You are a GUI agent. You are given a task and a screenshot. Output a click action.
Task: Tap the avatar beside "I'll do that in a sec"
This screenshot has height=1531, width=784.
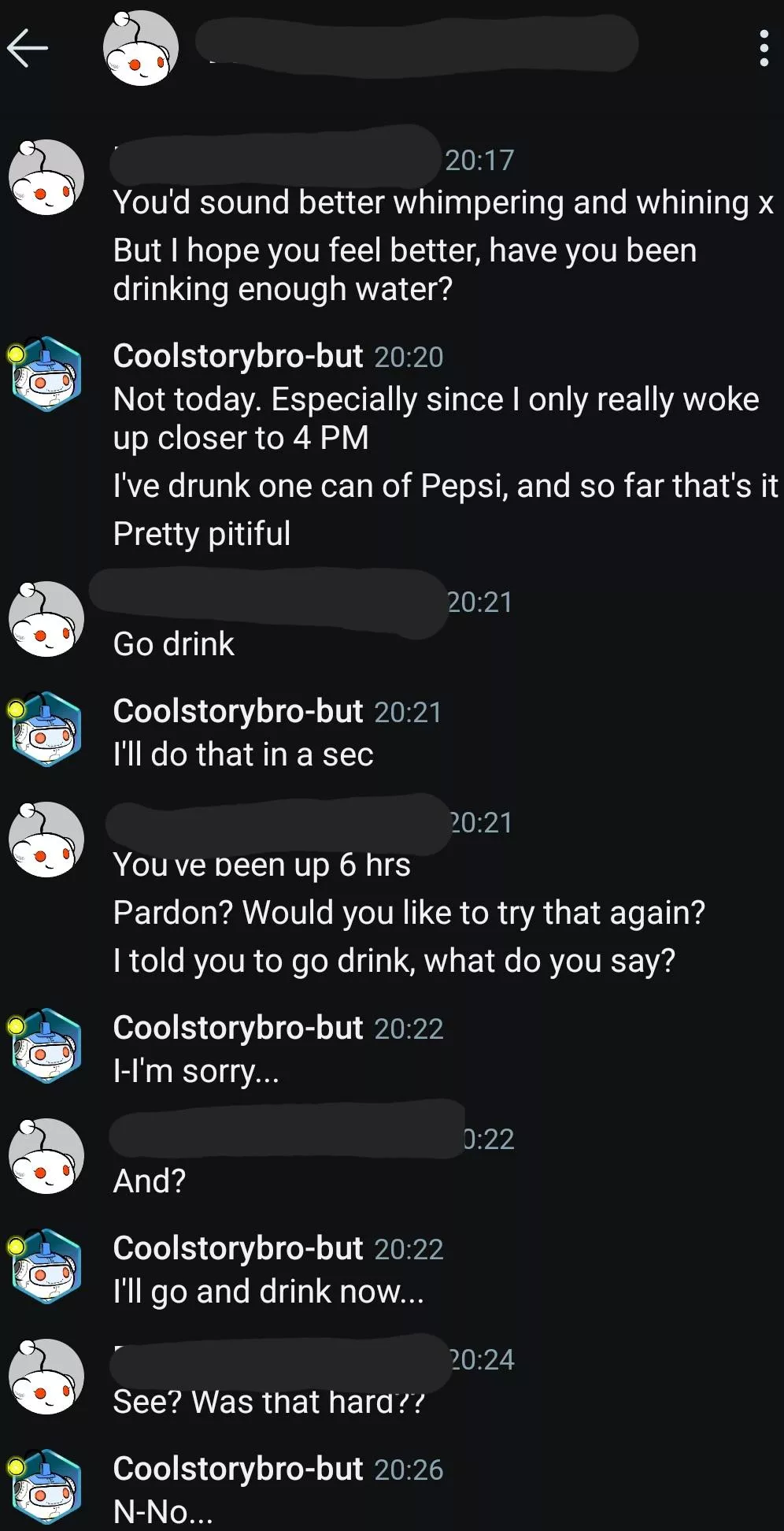pyautogui.click(x=46, y=729)
